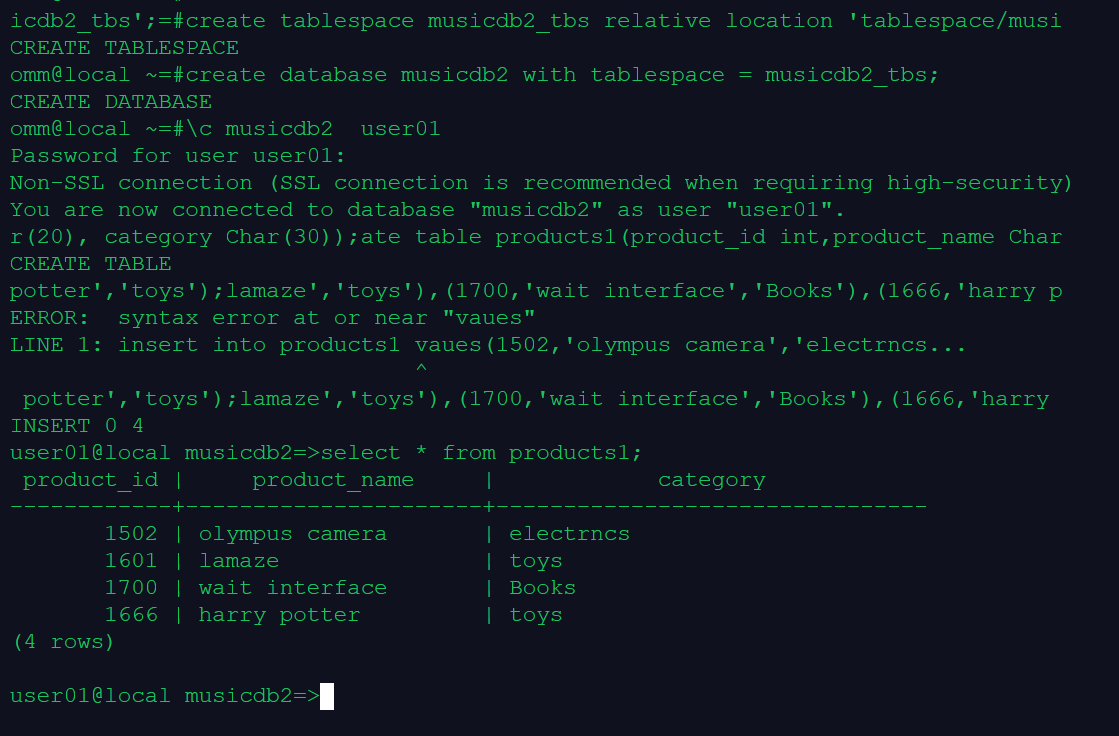Click the CREATE DATABASE output line
The height and width of the screenshot is (736, 1119).
click(x=111, y=102)
